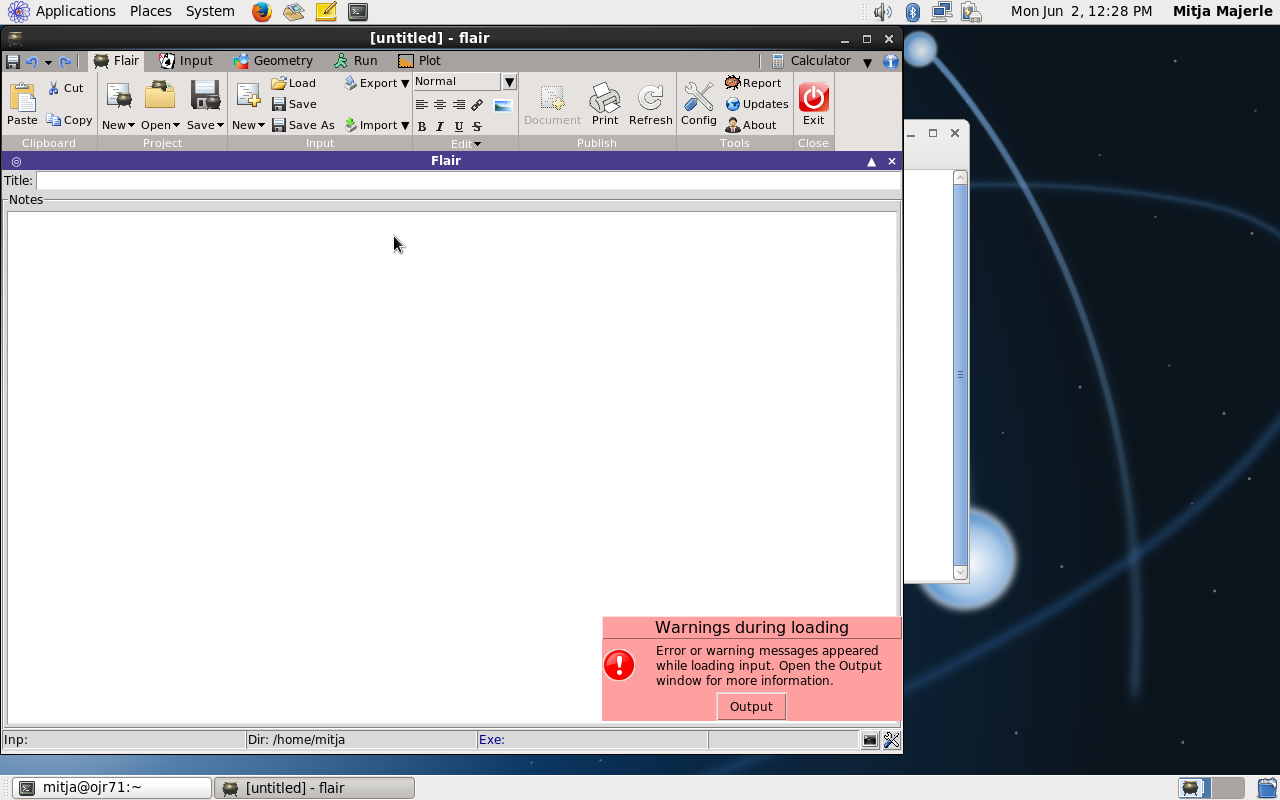Expand the Edit group menu arrow
Screen dimensions: 1280x800
click(477, 144)
